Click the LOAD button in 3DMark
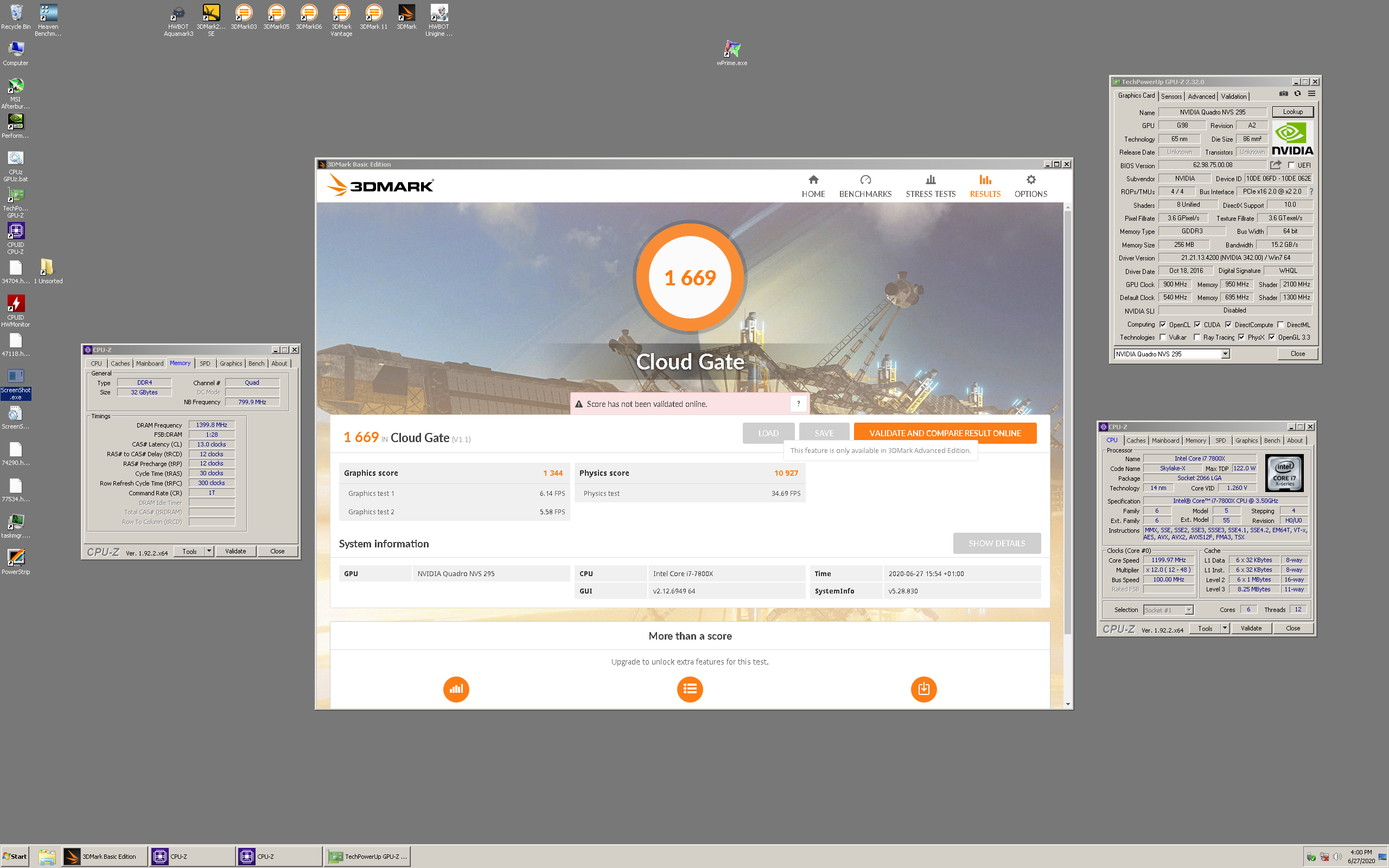 [x=768, y=433]
